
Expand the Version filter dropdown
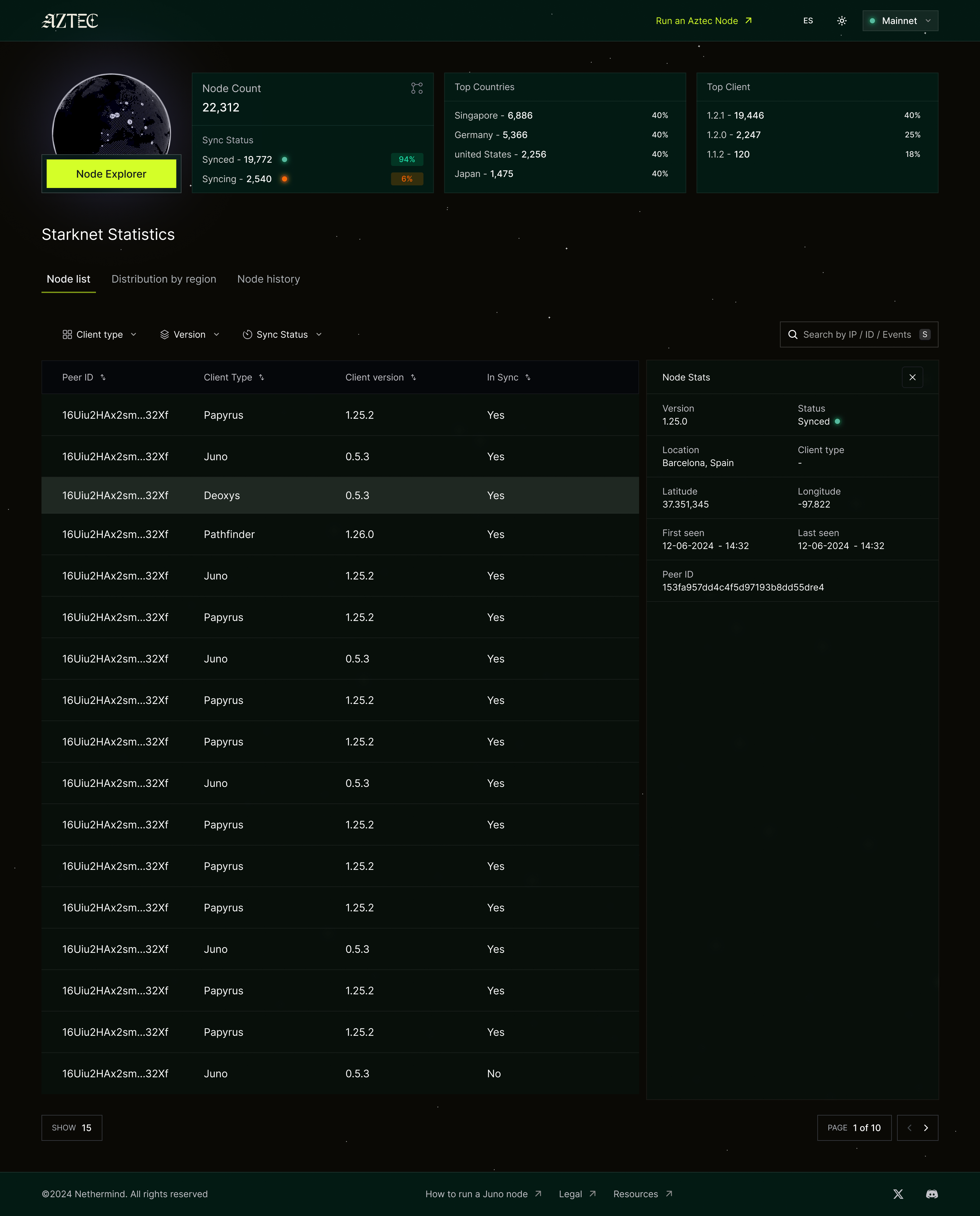click(190, 335)
